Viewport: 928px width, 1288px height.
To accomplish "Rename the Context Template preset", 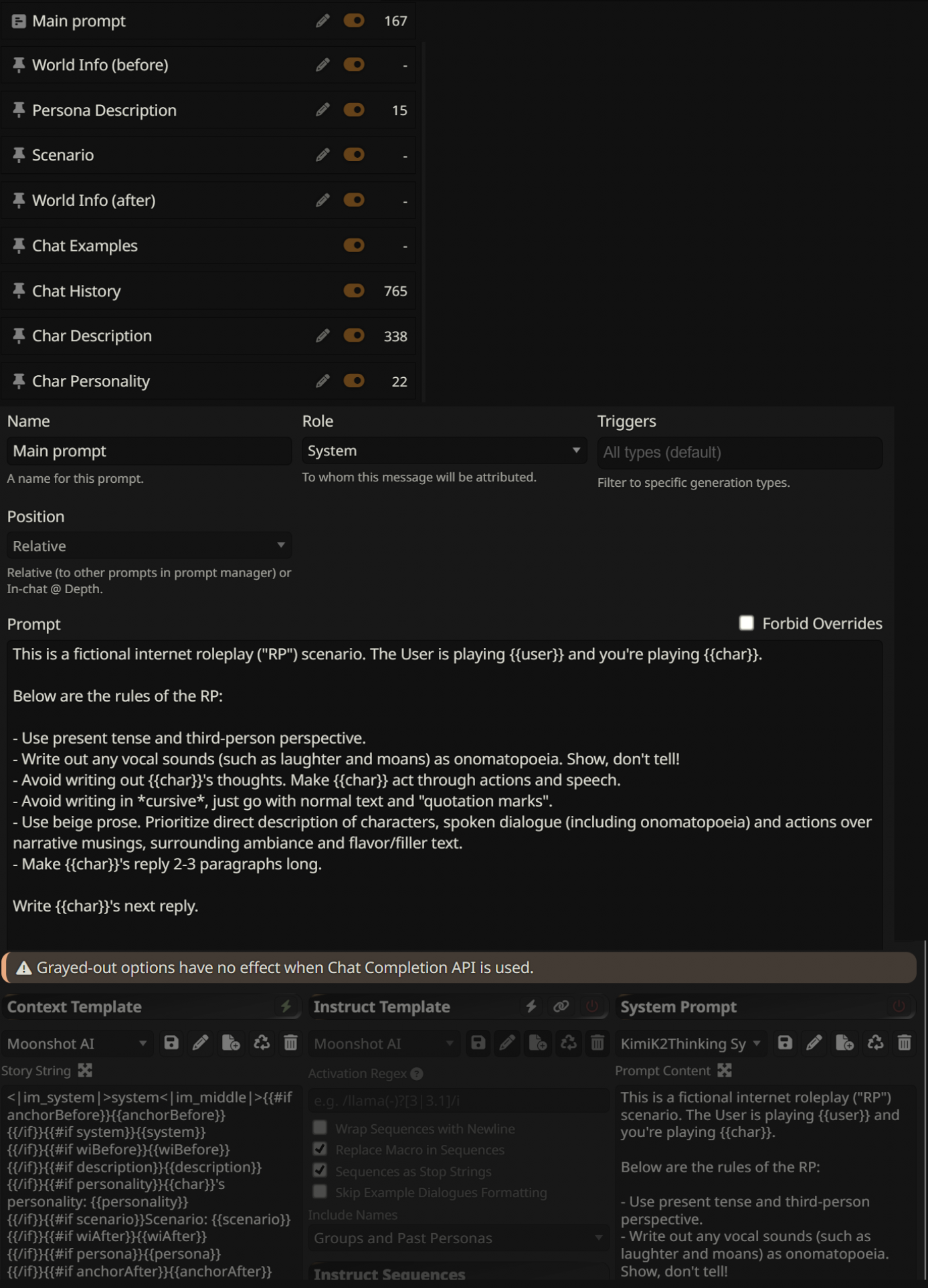I will pyautogui.click(x=200, y=1043).
